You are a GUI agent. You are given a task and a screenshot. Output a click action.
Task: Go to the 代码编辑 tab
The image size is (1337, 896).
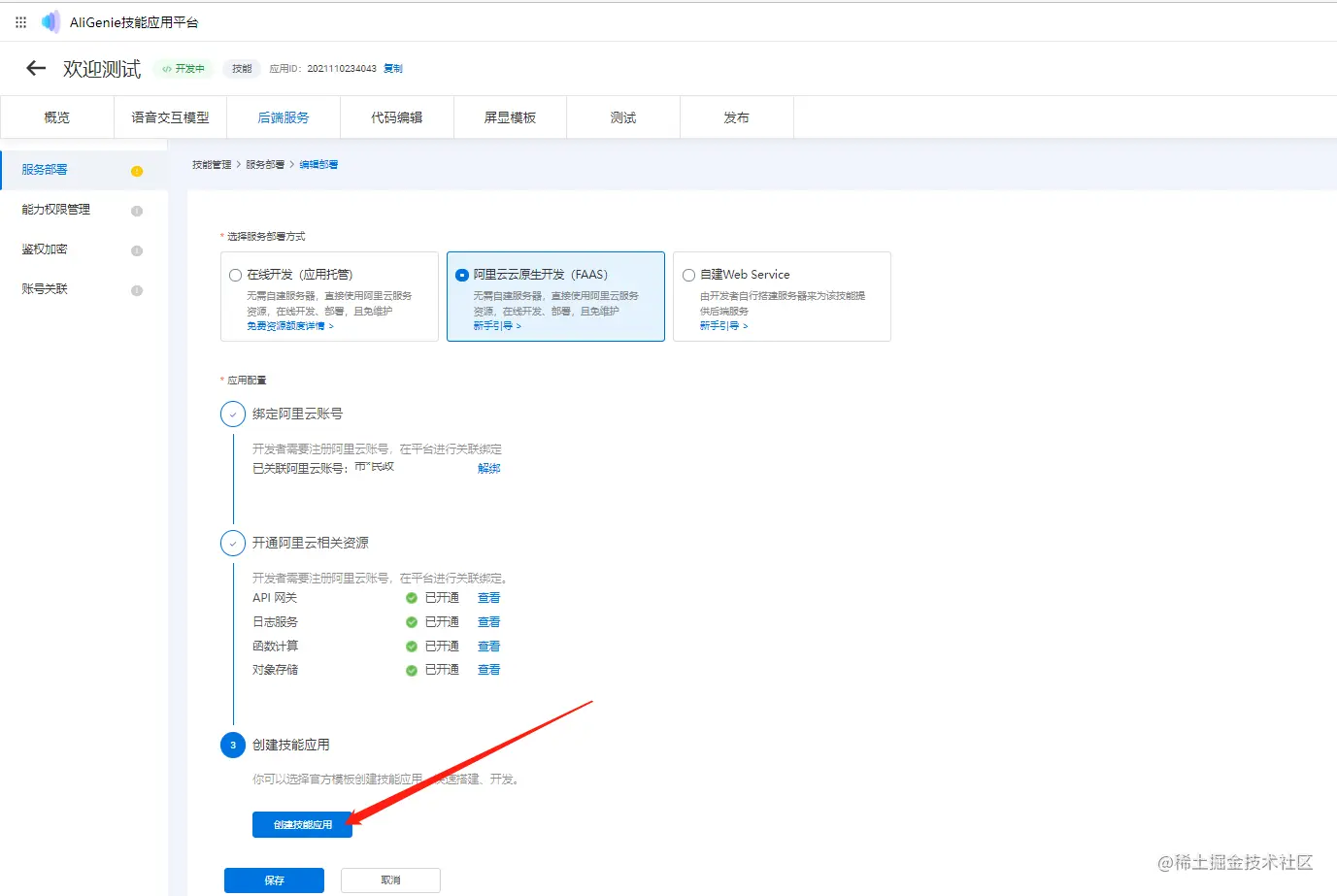pyautogui.click(x=397, y=117)
